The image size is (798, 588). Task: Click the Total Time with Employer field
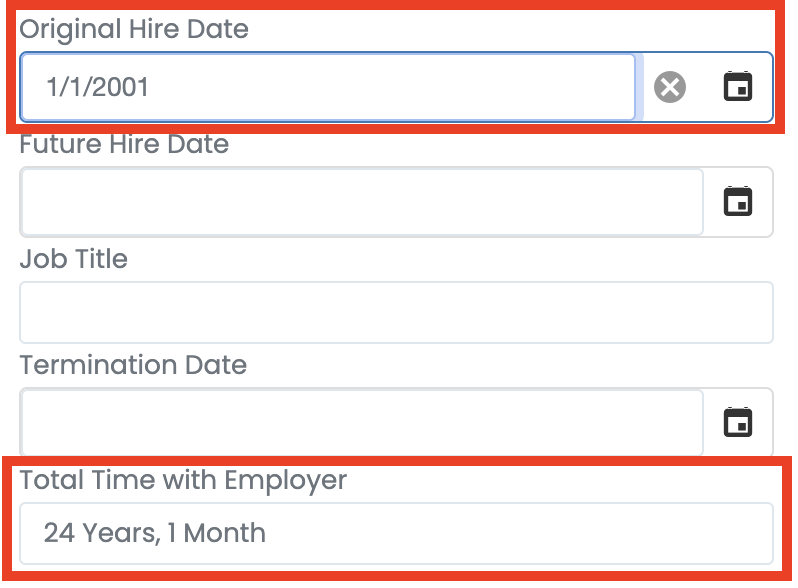pos(396,533)
